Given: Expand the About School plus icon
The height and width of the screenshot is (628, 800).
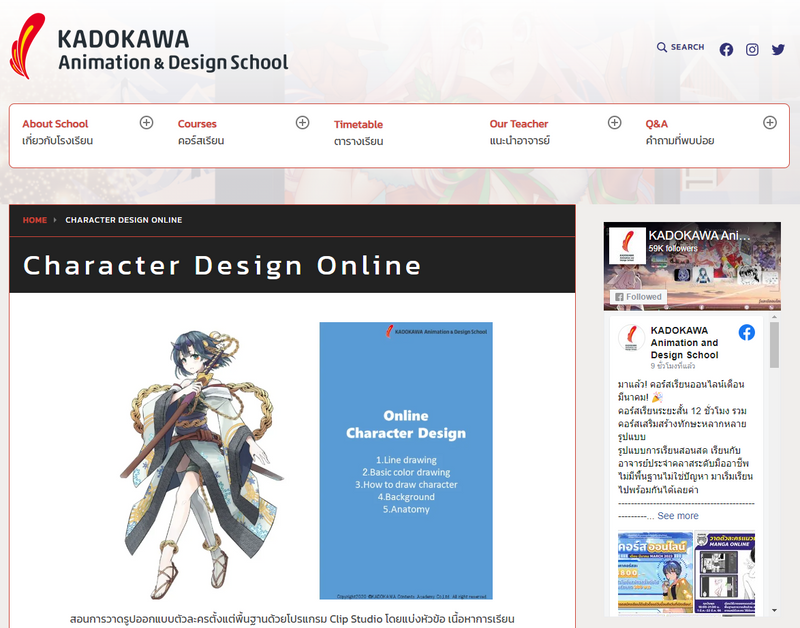Looking at the screenshot, I should (x=146, y=122).
